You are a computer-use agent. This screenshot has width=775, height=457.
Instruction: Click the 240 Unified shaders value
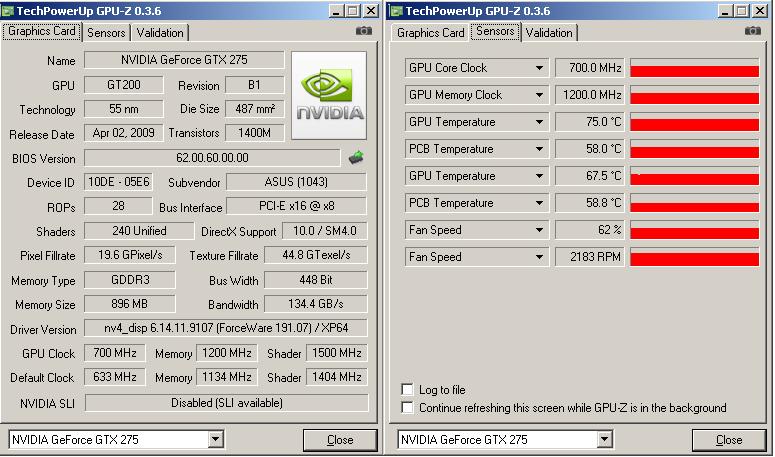[x=139, y=231]
